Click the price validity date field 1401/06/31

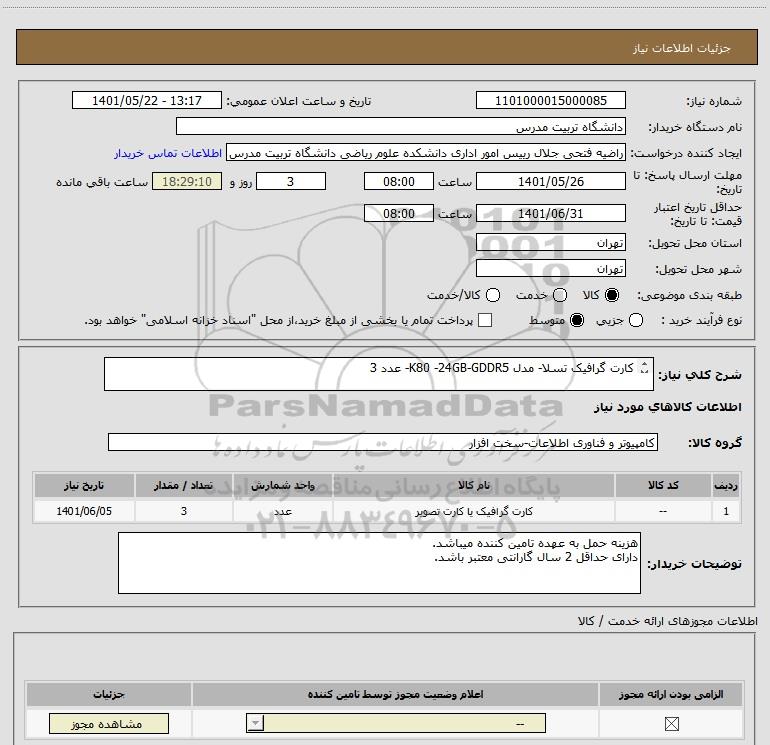pyautogui.click(x=550, y=213)
